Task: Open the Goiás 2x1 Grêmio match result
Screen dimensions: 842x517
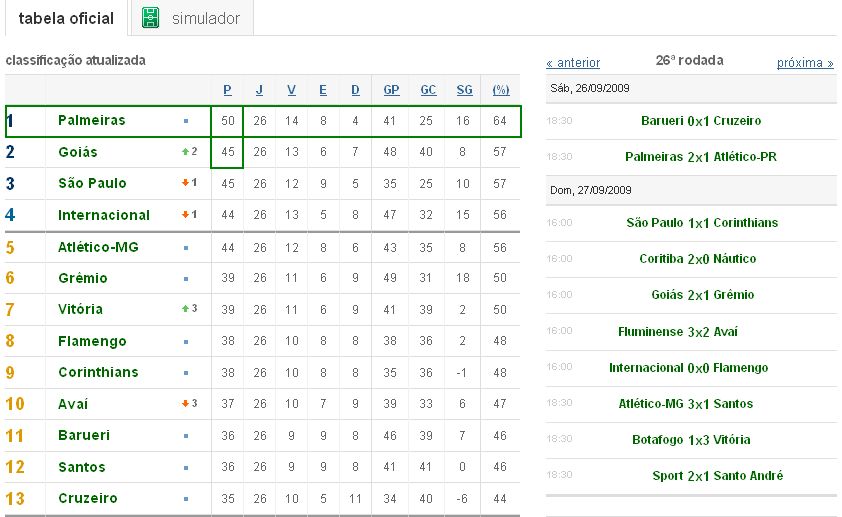Action: pos(703,295)
